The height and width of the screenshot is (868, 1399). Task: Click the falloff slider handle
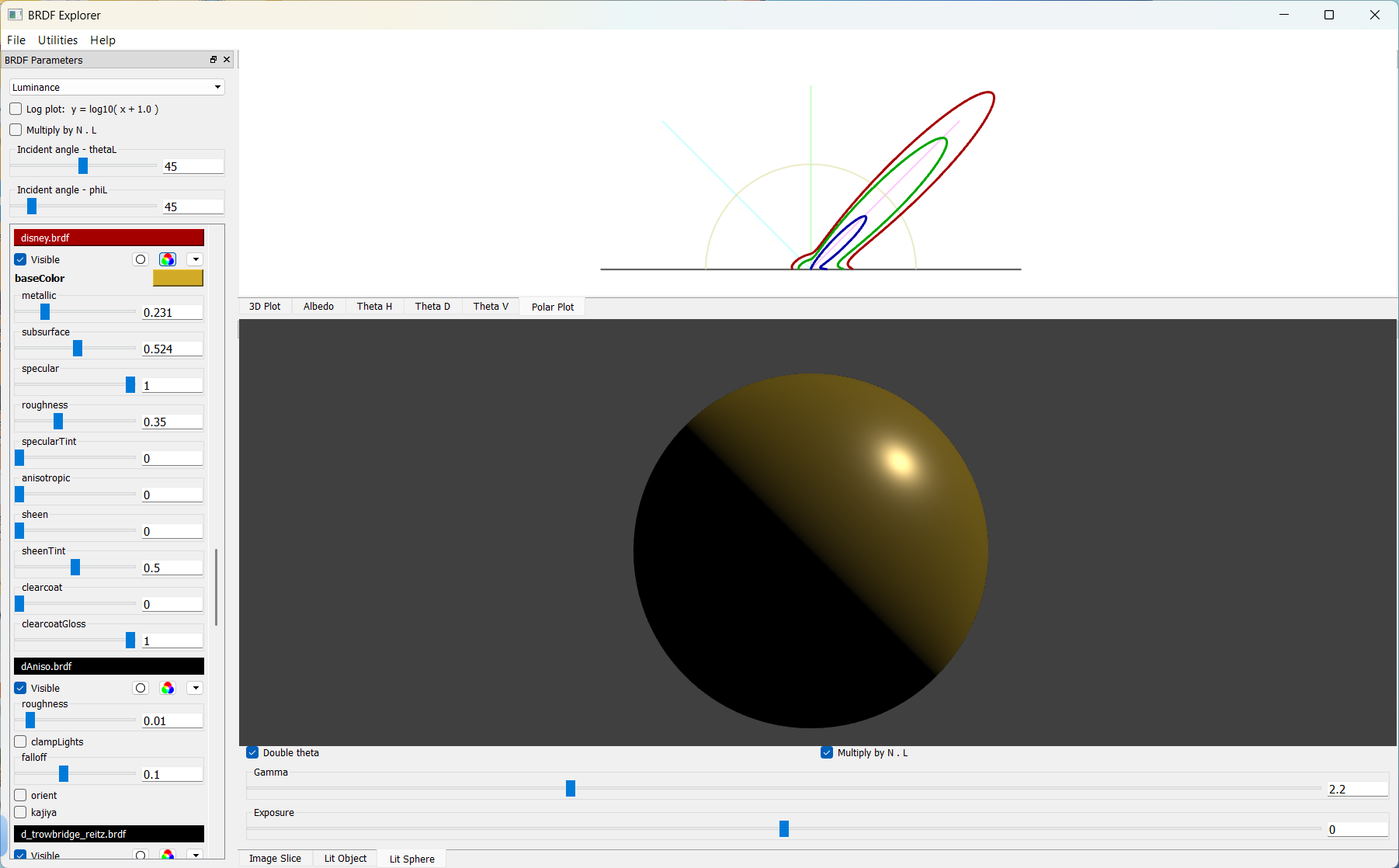[x=64, y=774]
